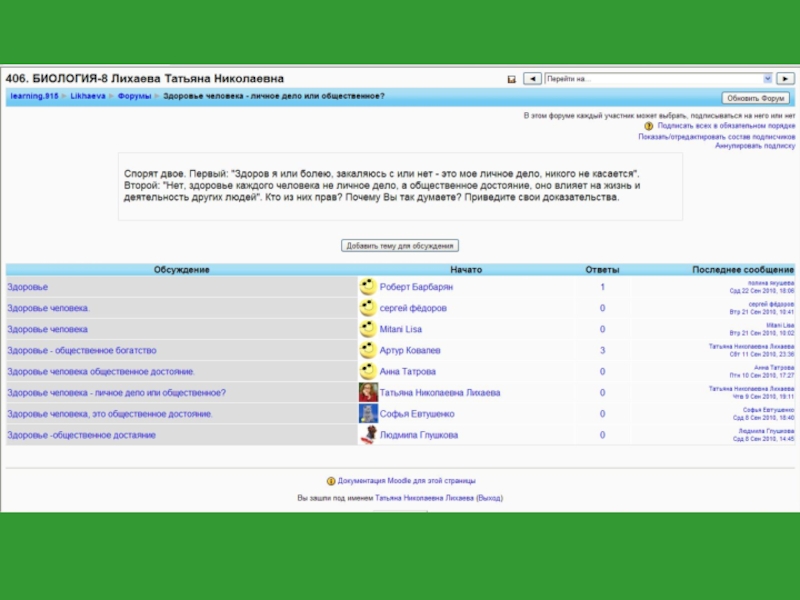Click сергей фёдоров's smiley avatar
This screenshot has width=800, height=600.
(x=368, y=308)
